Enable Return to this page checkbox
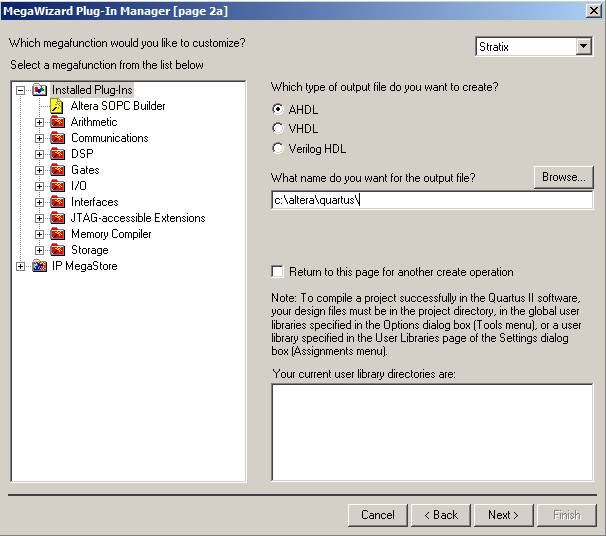Screen dimensions: 606x536 (277, 272)
